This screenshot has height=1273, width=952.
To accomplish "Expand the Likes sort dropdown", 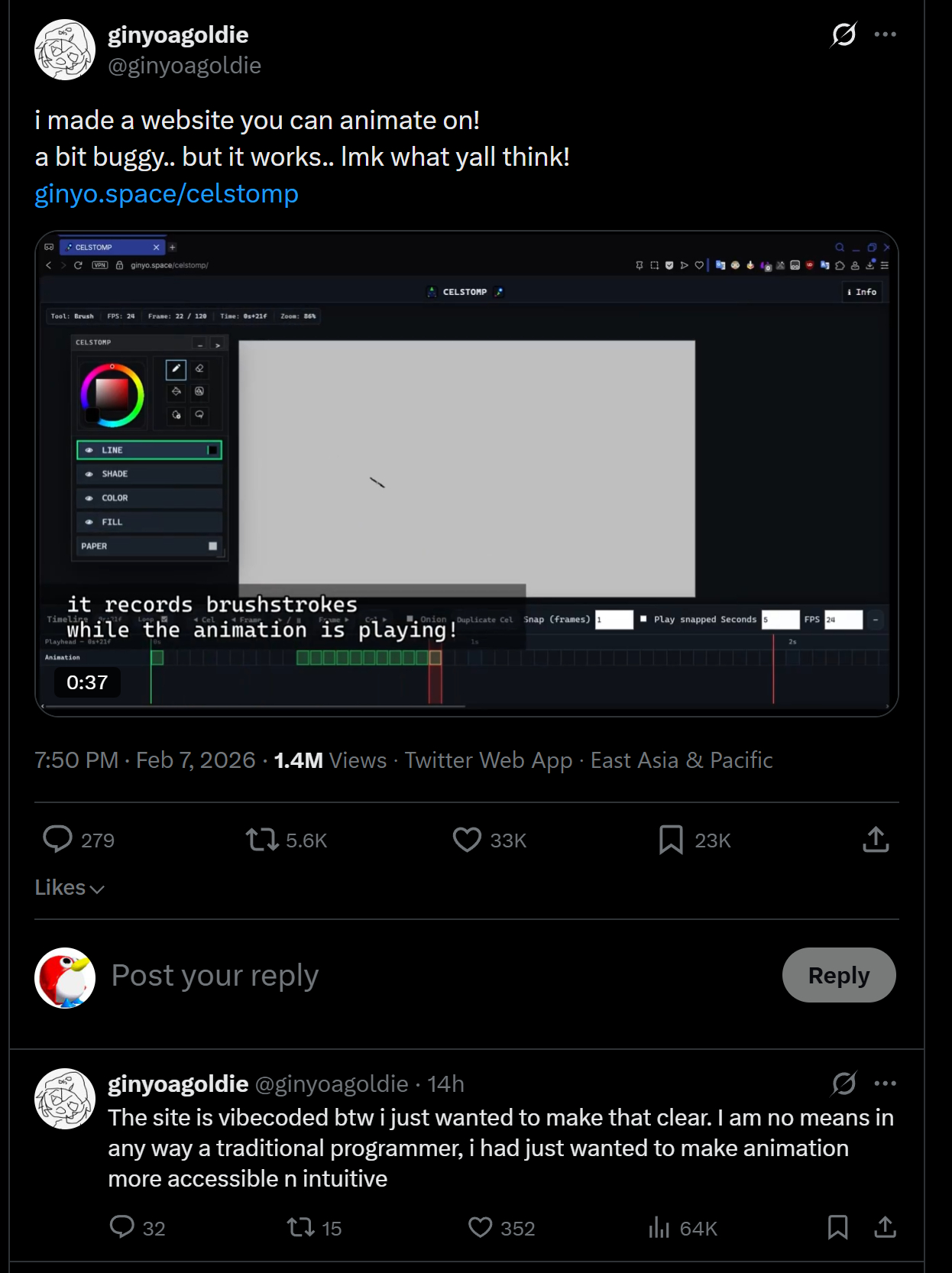I will click(x=70, y=888).
